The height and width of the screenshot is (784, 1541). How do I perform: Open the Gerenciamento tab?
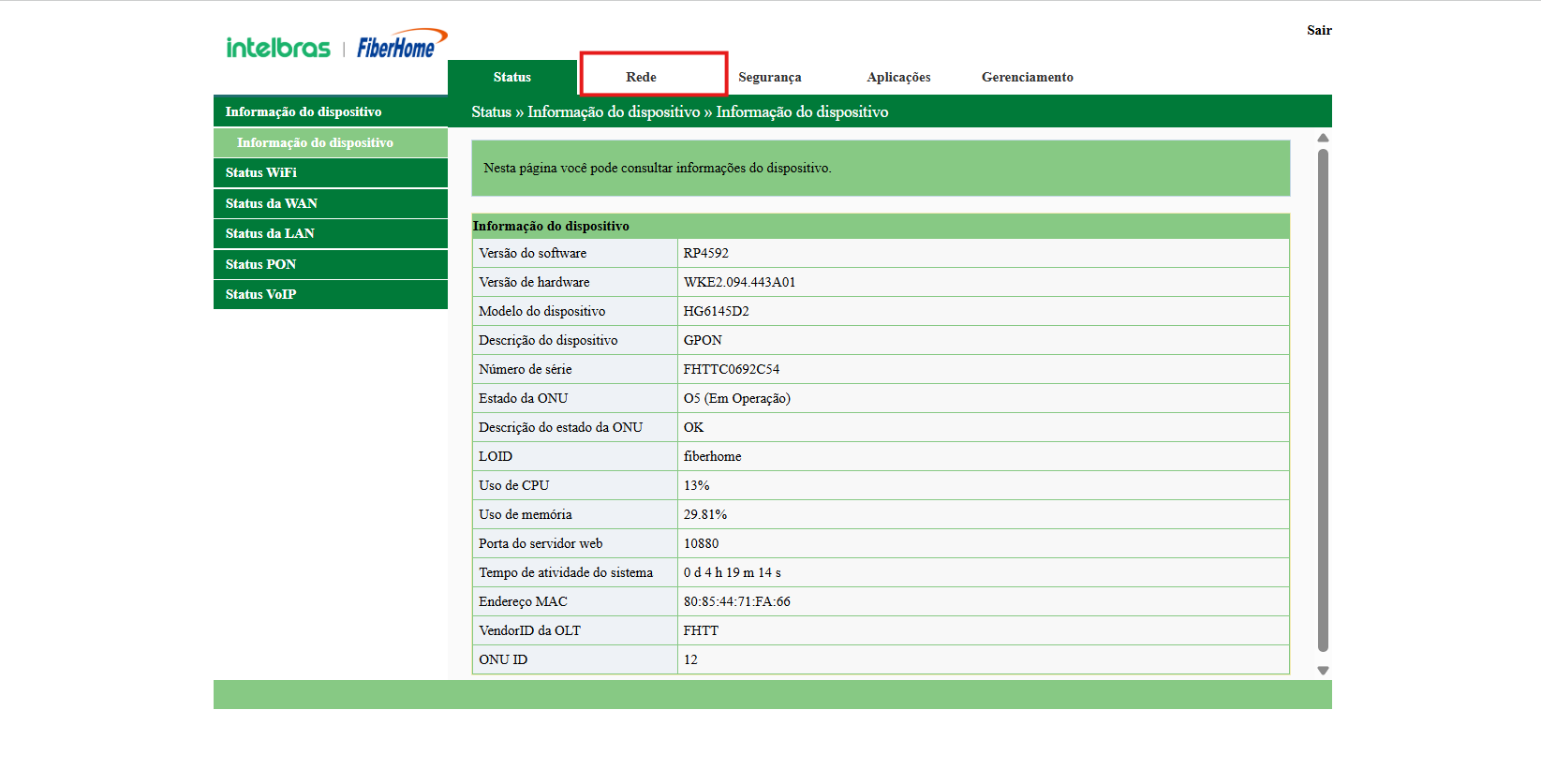(1027, 77)
